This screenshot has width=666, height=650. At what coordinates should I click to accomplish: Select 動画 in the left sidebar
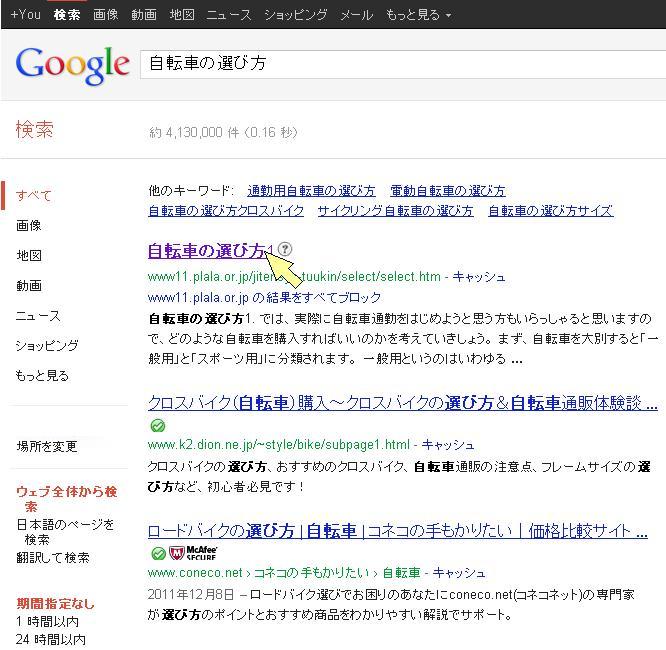tap(28, 286)
